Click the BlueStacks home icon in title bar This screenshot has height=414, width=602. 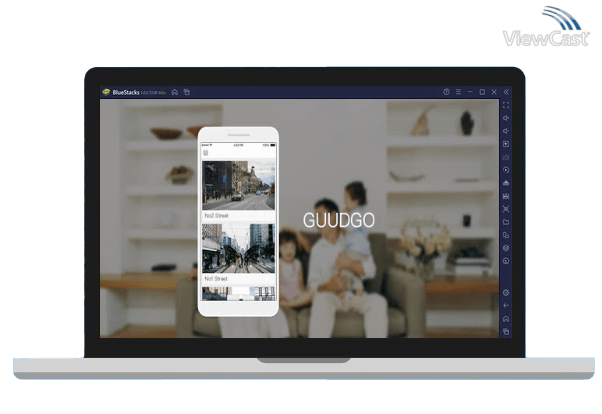(x=175, y=92)
